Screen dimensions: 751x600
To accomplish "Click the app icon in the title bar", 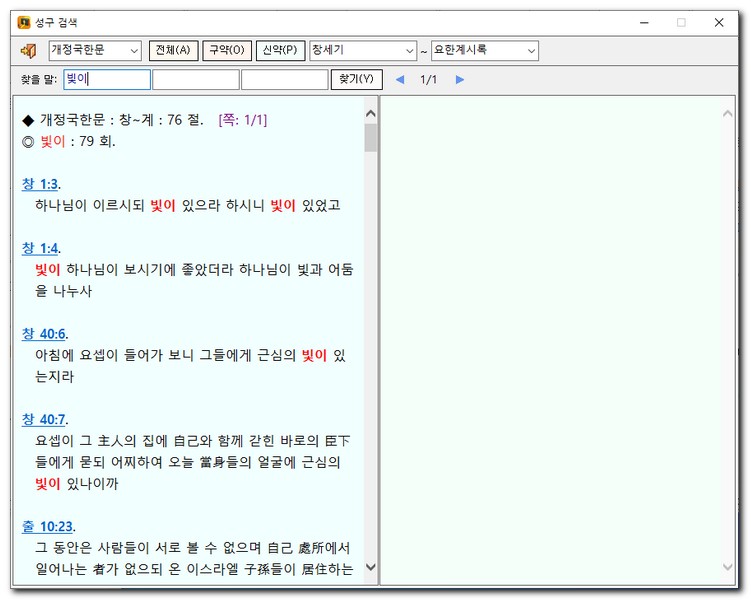I will pos(24,22).
